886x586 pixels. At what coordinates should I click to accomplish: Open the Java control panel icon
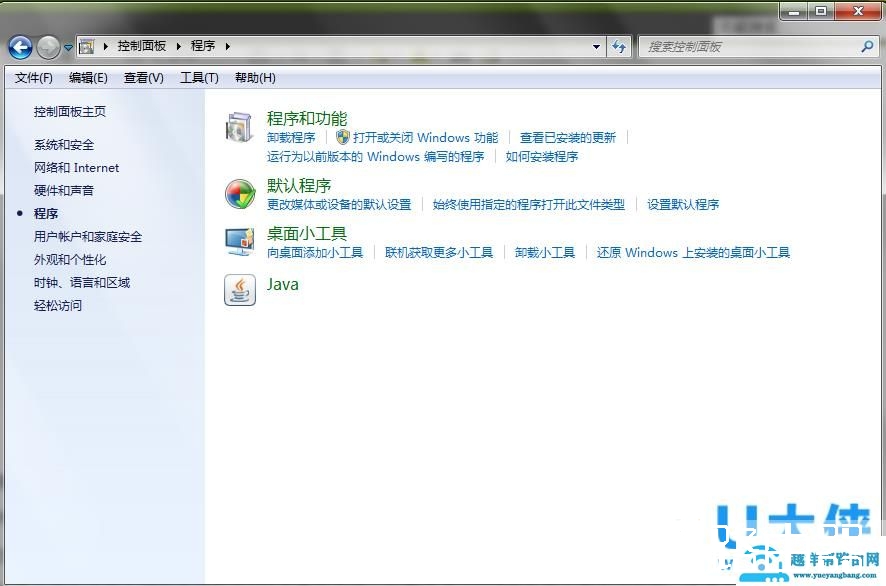pyautogui.click(x=240, y=289)
